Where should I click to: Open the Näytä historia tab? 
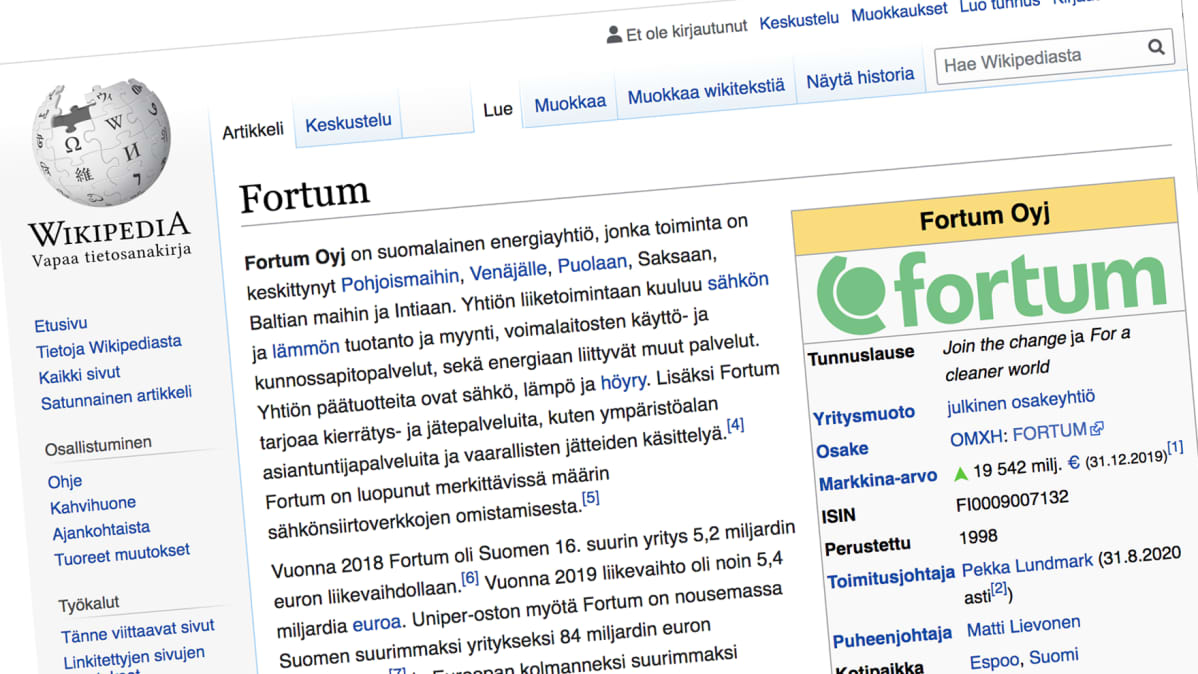pyautogui.click(x=860, y=77)
